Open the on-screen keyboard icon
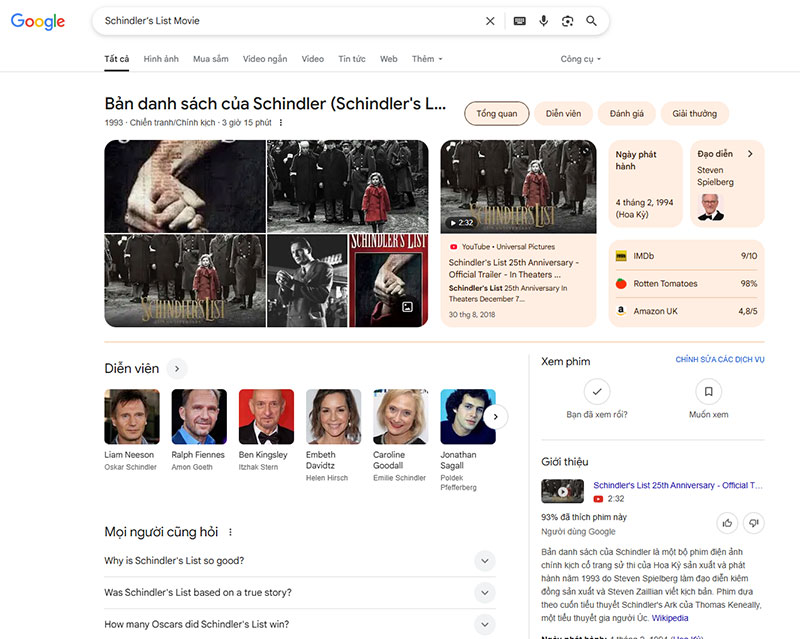 click(x=519, y=21)
